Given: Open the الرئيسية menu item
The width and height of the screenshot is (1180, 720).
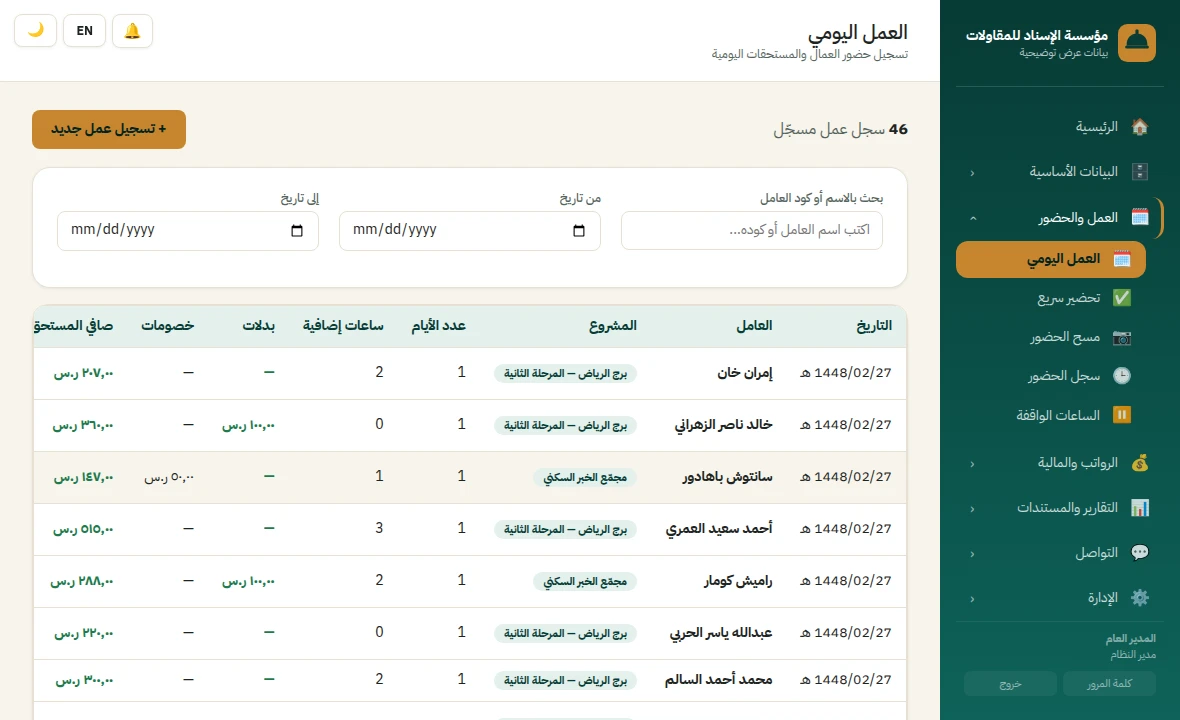Looking at the screenshot, I should (1060, 127).
